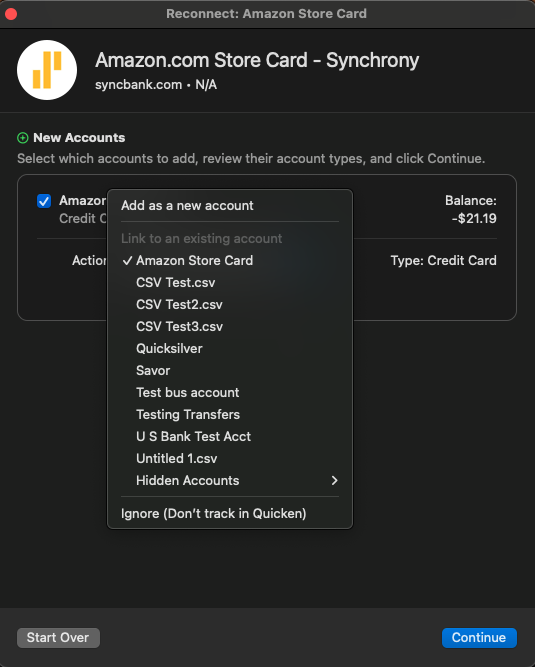535x667 pixels.
Task: Select Test bus account option
Action: pos(230,393)
